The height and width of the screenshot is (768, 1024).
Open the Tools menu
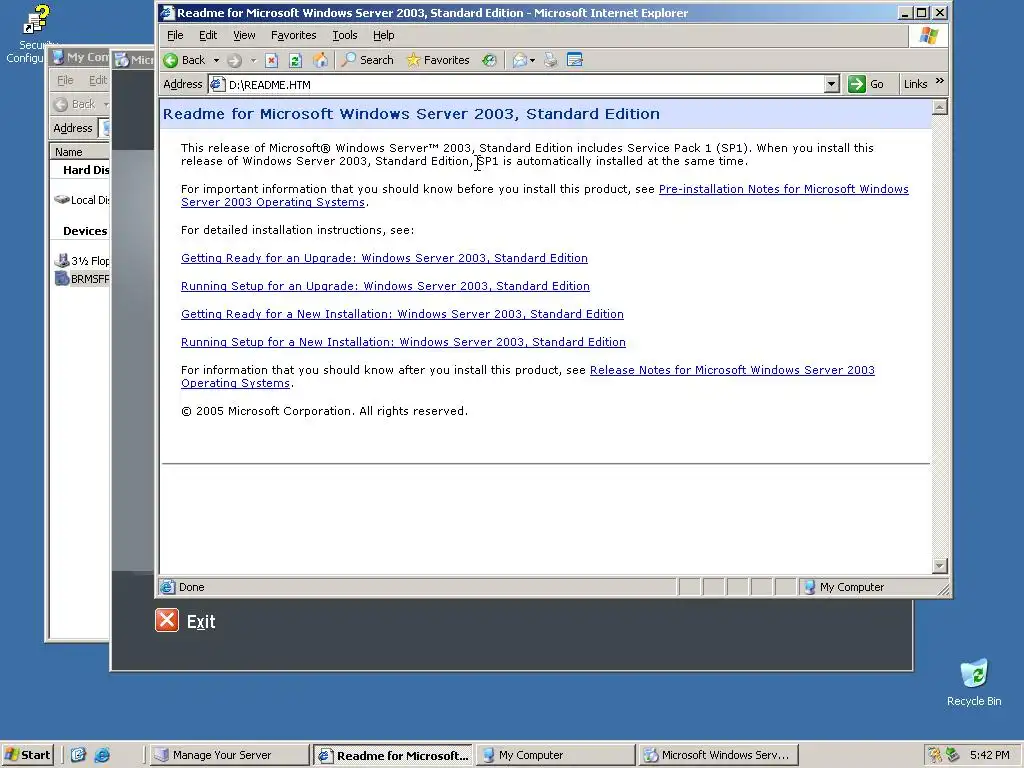coord(345,35)
